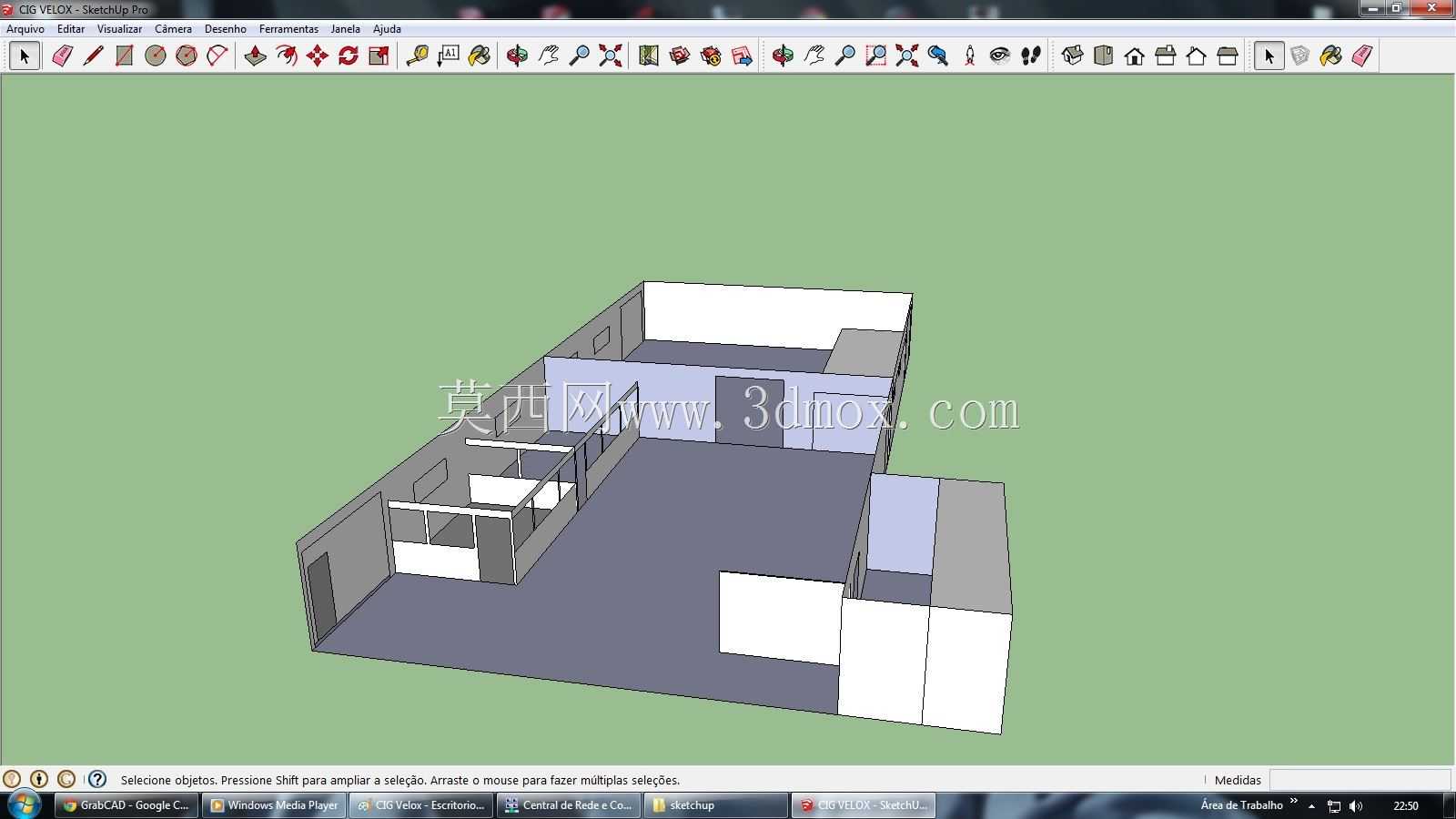This screenshot has height=819, width=1456.
Task: Click the first round status bar icon
Action: pos(12,779)
